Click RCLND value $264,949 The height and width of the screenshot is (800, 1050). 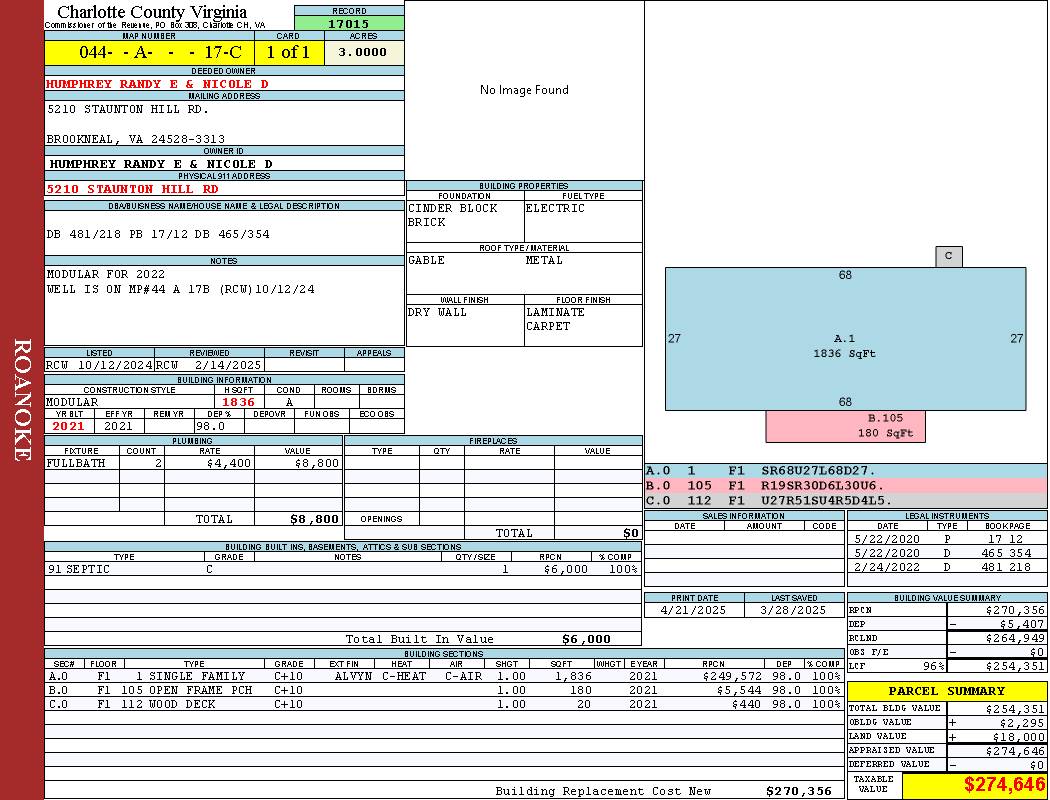1015,638
